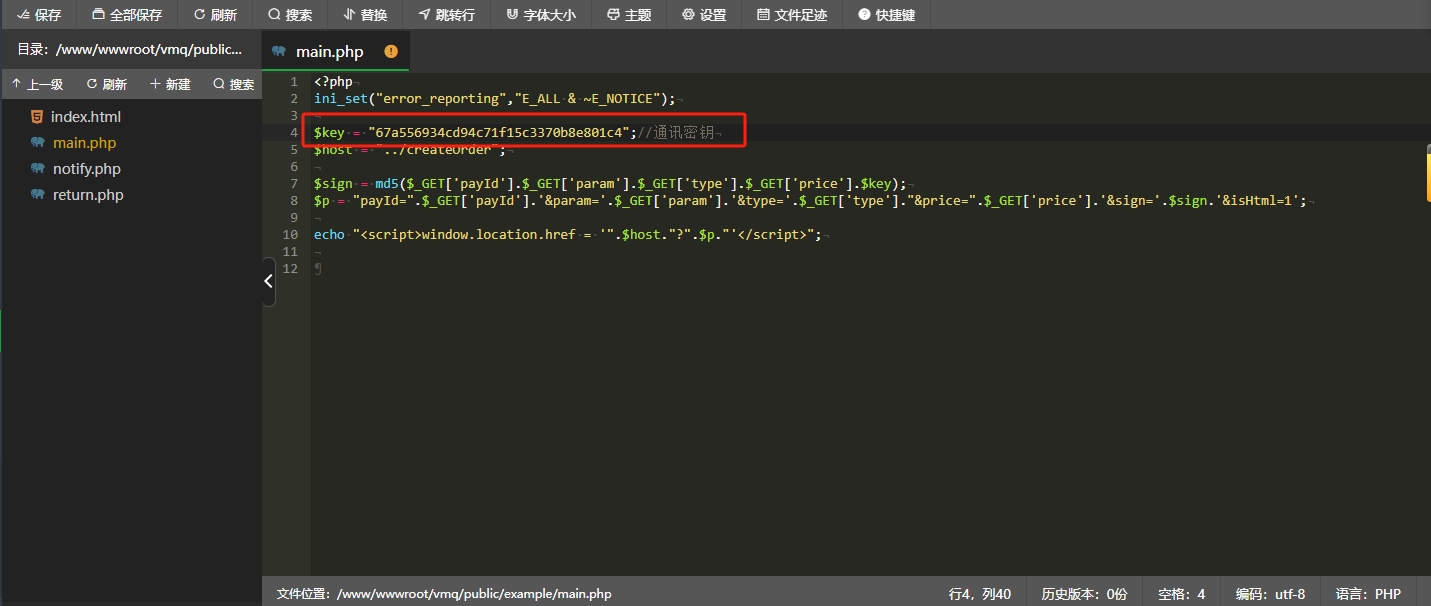Switch to the main.php editor tab
The image size is (1431, 606).
(x=329, y=51)
